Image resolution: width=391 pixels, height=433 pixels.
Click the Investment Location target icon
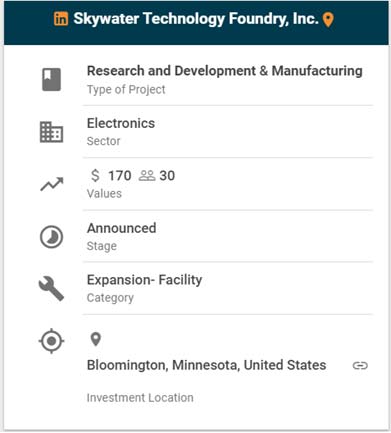tap(51, 341)
